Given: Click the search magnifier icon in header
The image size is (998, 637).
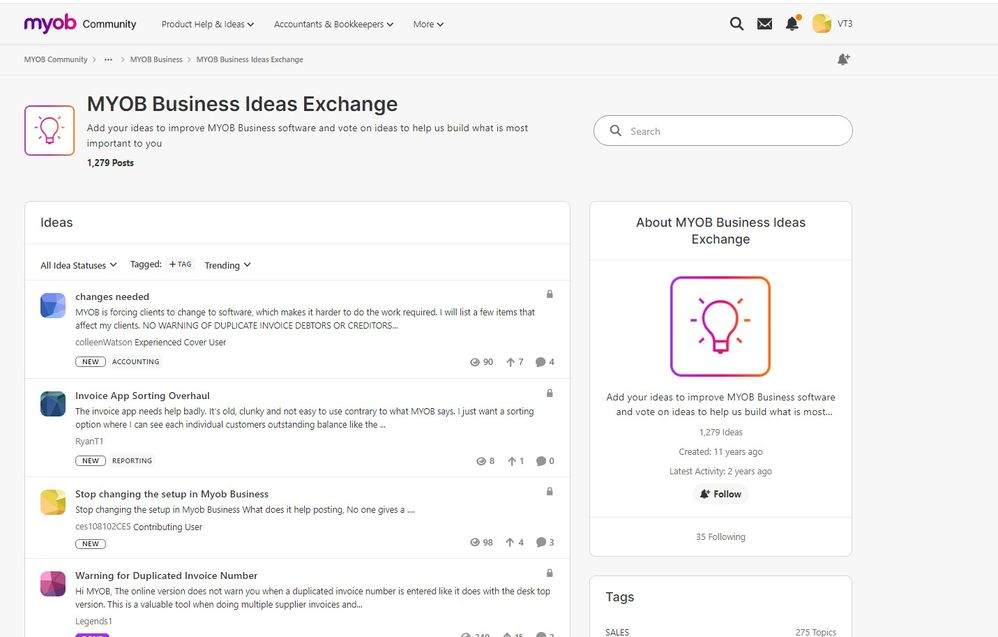Looking at the screenshot, I should click(736, 24).
